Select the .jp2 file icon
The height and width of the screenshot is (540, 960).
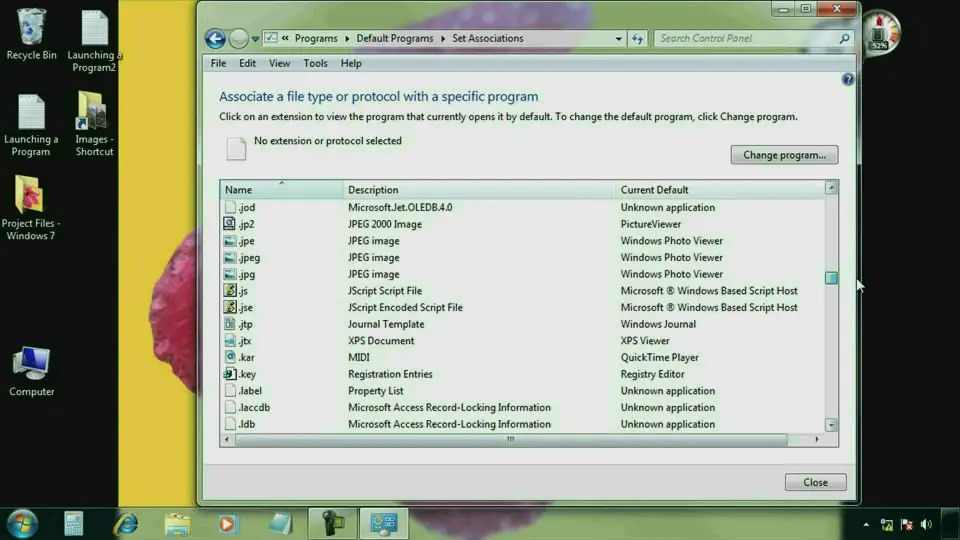230,224
